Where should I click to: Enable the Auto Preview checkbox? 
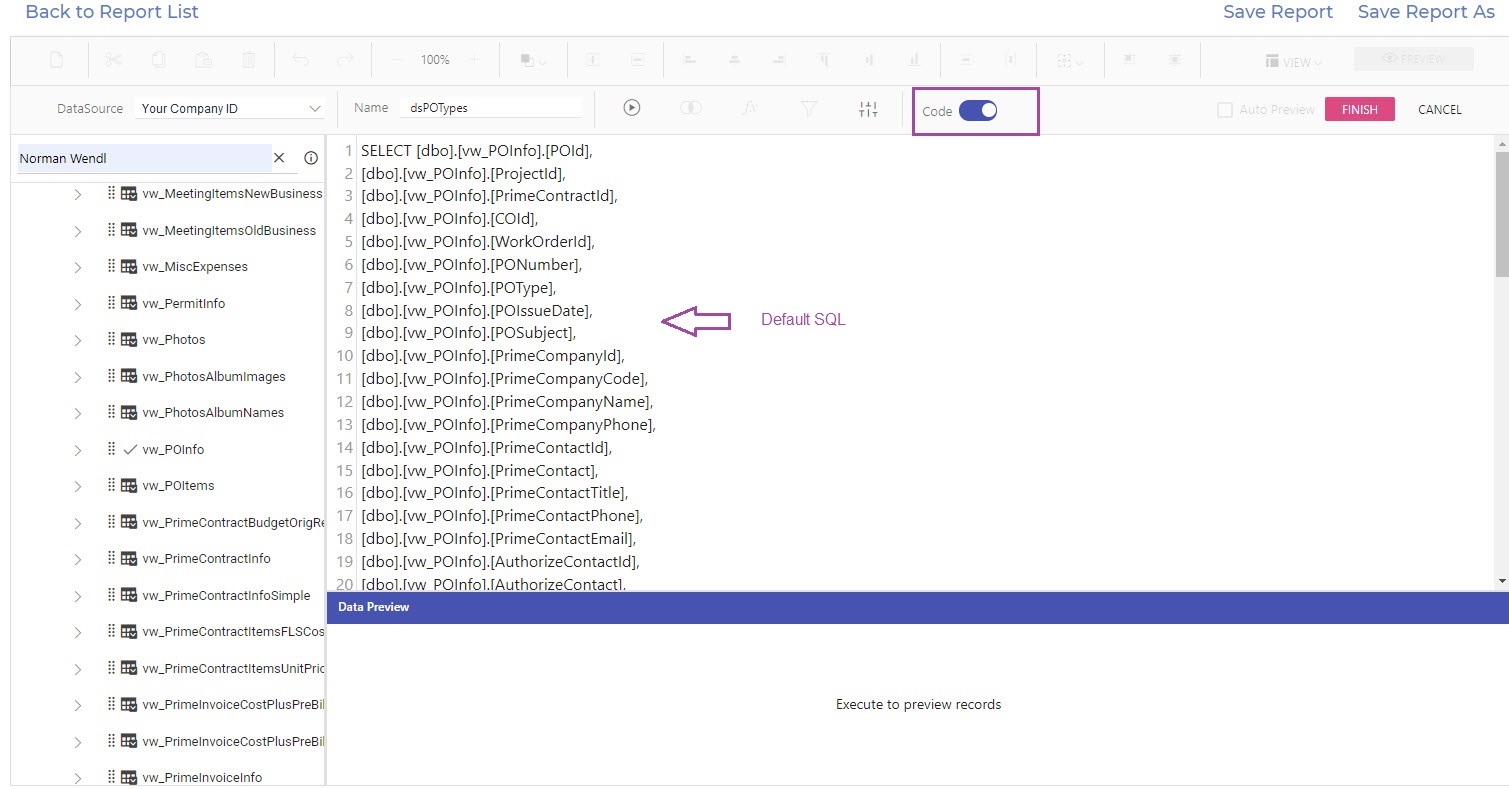pos(1225,110)
